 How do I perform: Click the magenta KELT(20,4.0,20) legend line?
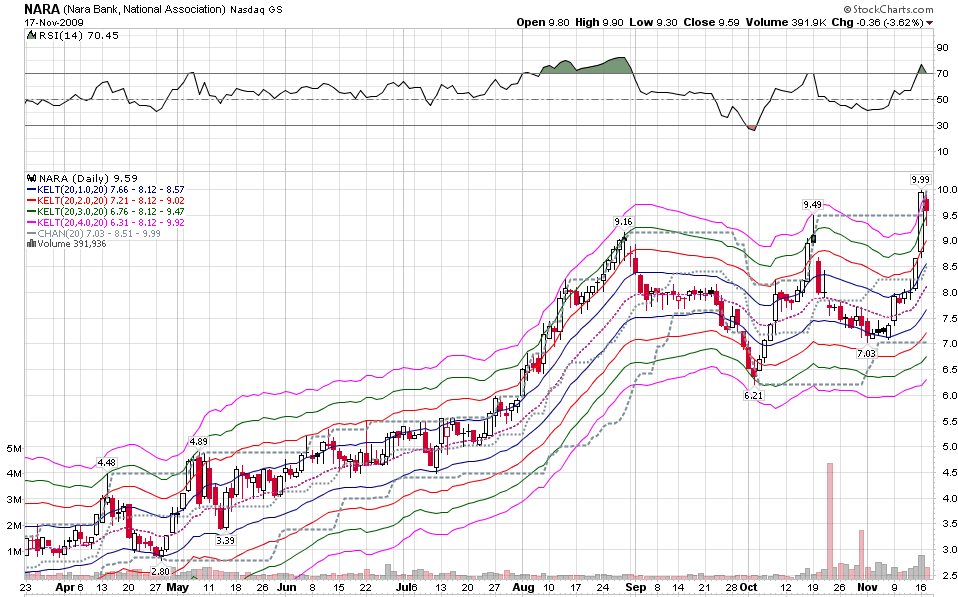(x=31, y=223)
